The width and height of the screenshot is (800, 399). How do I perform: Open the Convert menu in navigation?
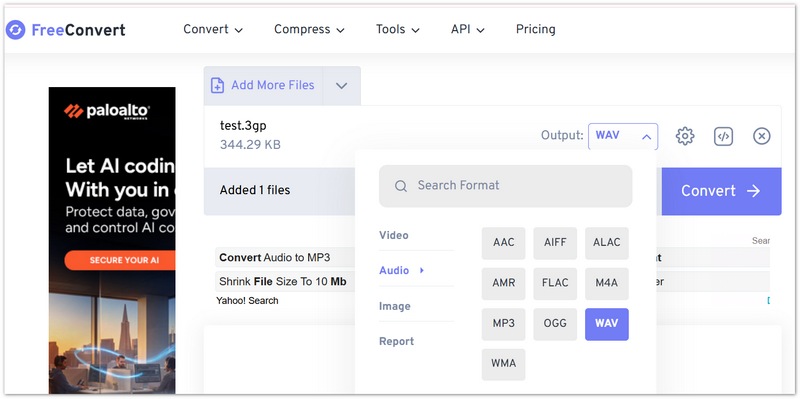(213, 29)
